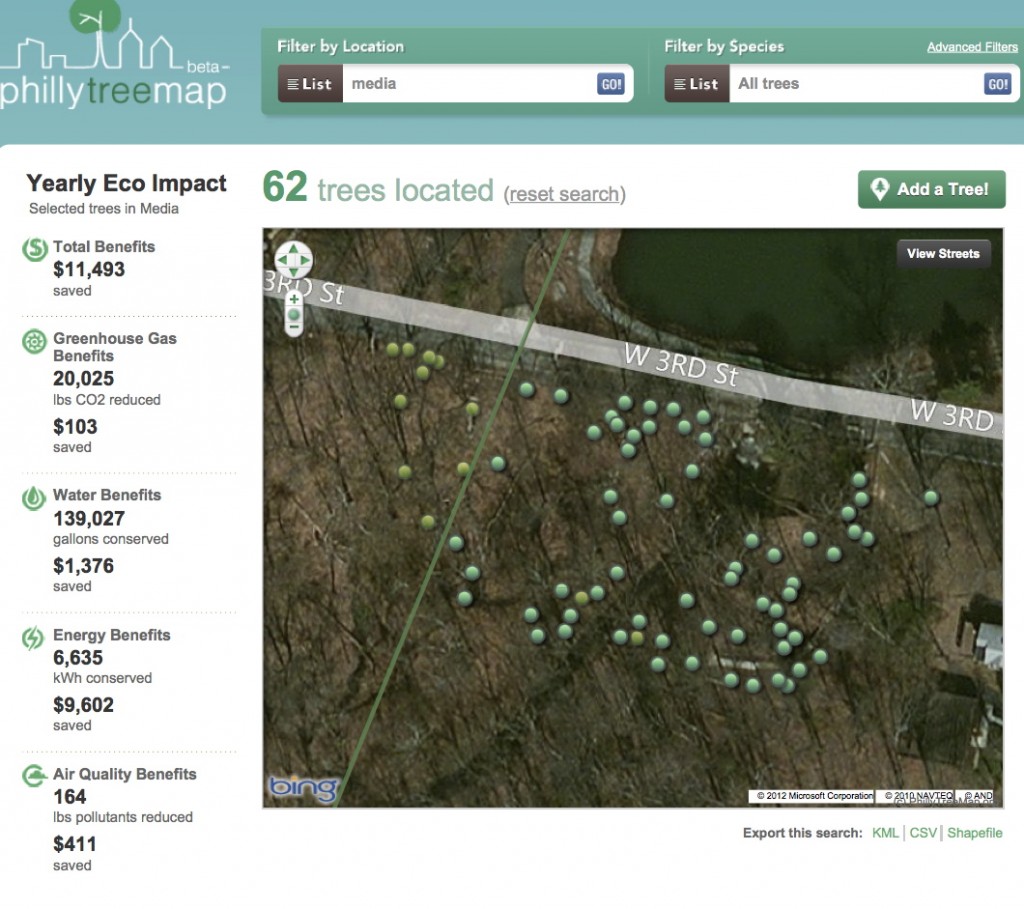The width and height of the screenshot is (1024, 909).
Task: Click the $411 air quality savings value
Action: click(74, 844)
